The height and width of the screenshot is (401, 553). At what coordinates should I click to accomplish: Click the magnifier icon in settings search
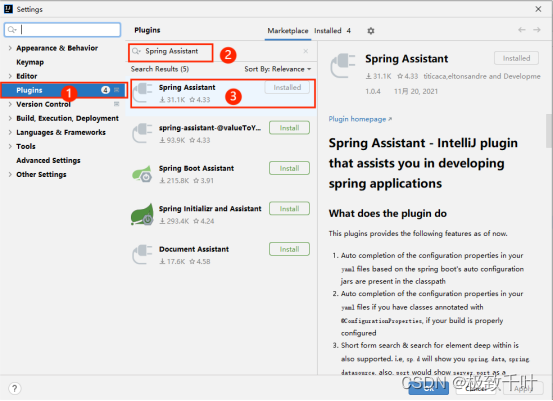(x=12, y=30)
